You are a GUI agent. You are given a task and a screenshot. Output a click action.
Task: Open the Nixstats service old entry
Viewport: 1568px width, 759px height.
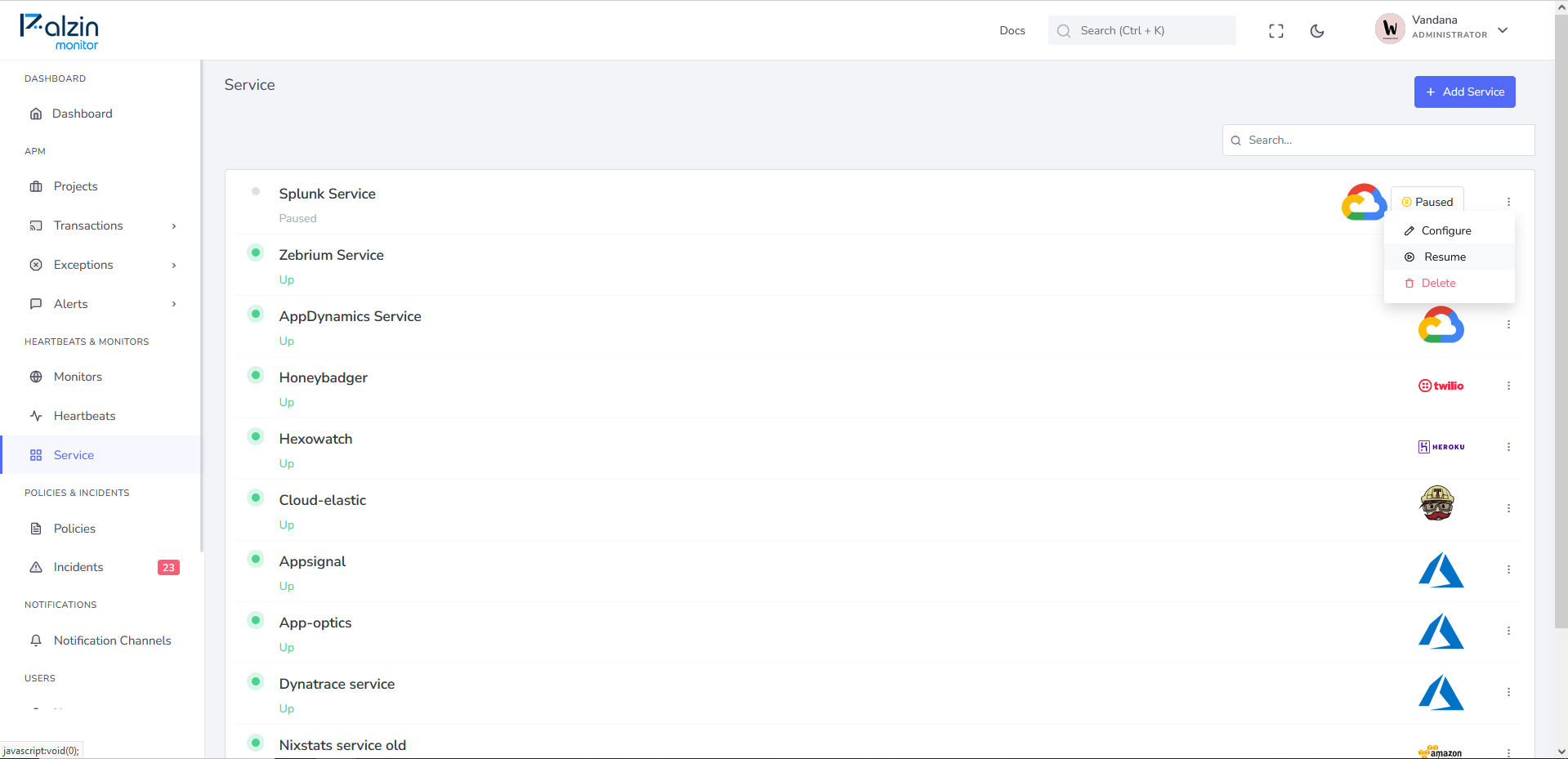pyautogui.click(x=342, y=745)
